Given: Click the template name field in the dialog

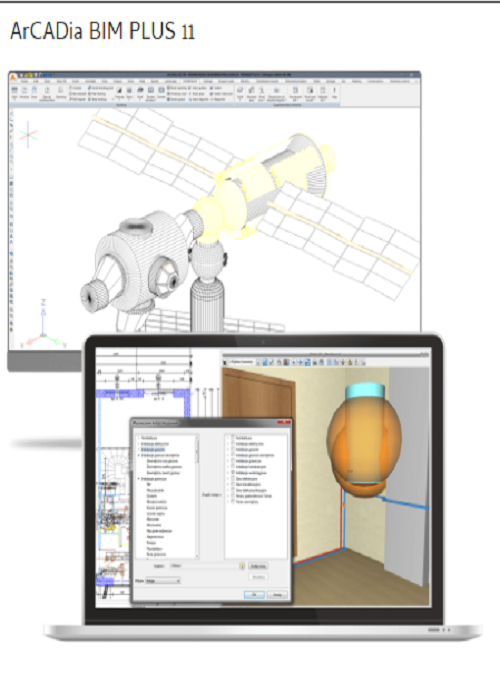Looking at the screenshot, I should (x=204, y=566).
